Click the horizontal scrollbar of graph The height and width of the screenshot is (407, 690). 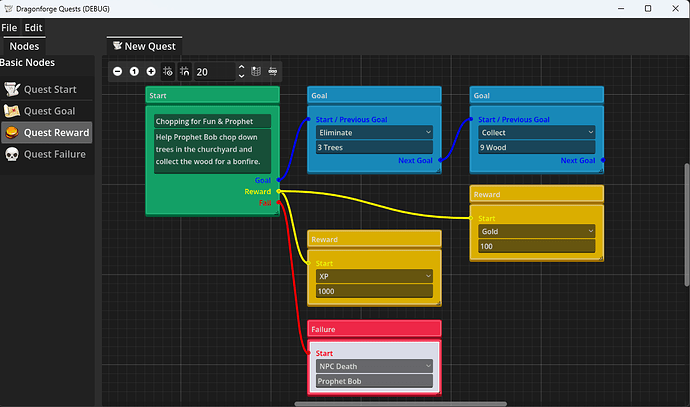pyautogui.click(x=400, y=403)
